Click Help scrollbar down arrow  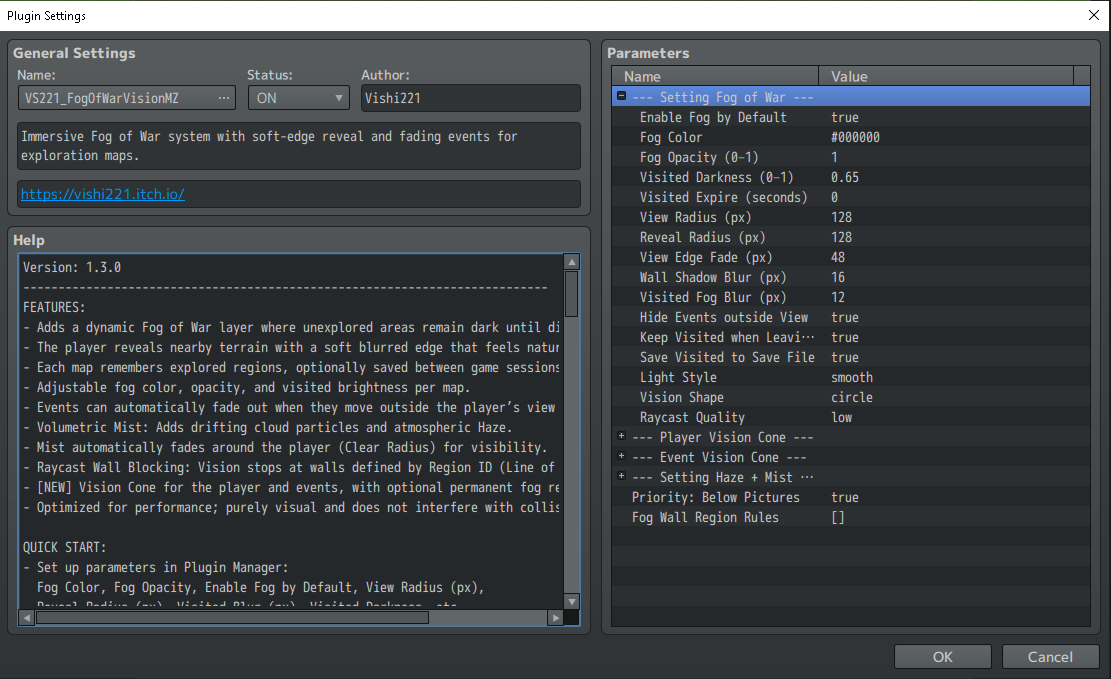pos(572,601)
